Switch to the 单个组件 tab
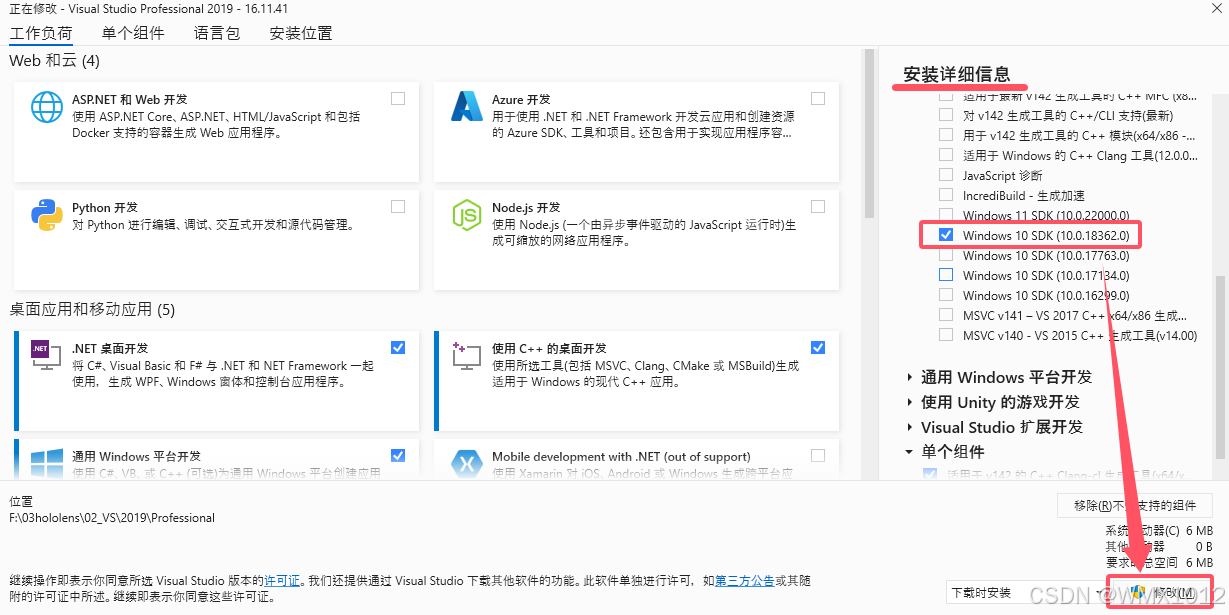This screenshot has width=1229, height=615. (x=133, y=33)
